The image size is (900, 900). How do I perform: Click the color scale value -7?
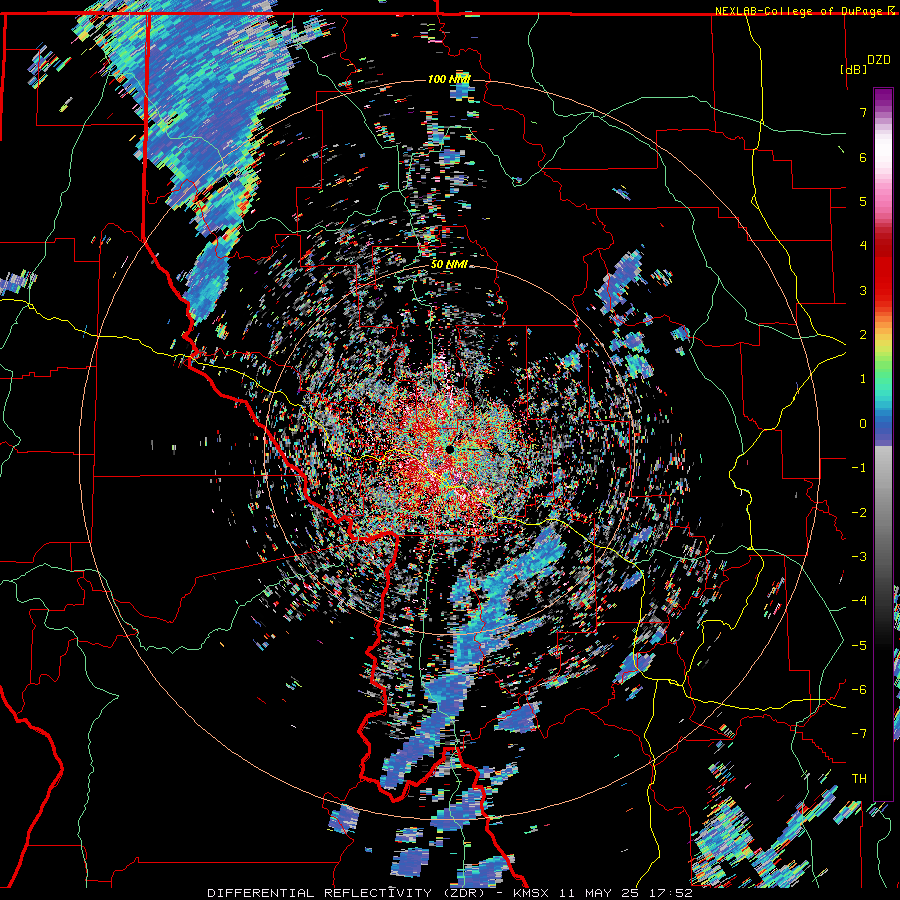coord(859,734)
